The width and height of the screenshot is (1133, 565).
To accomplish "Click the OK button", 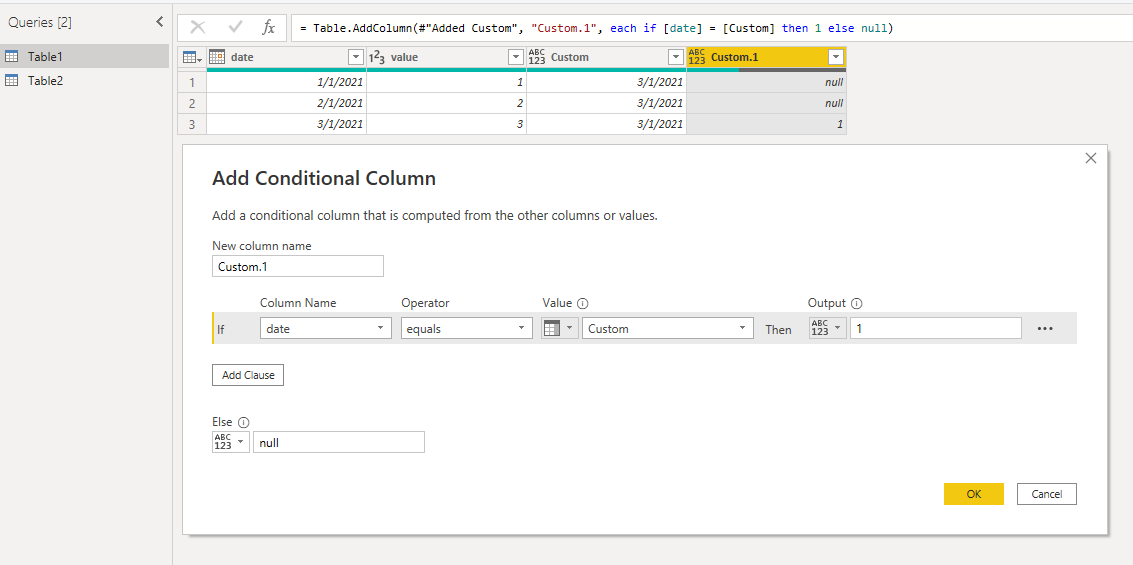I will point(973,493).
